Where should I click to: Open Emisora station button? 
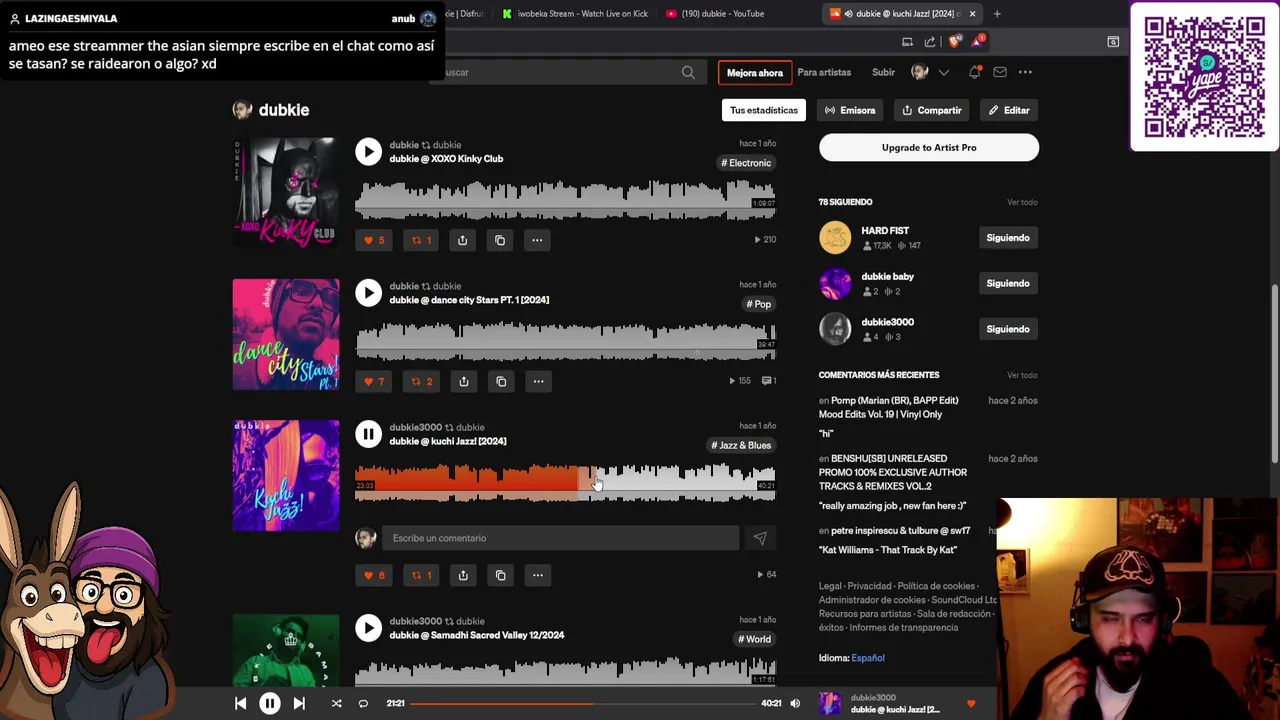850,110
